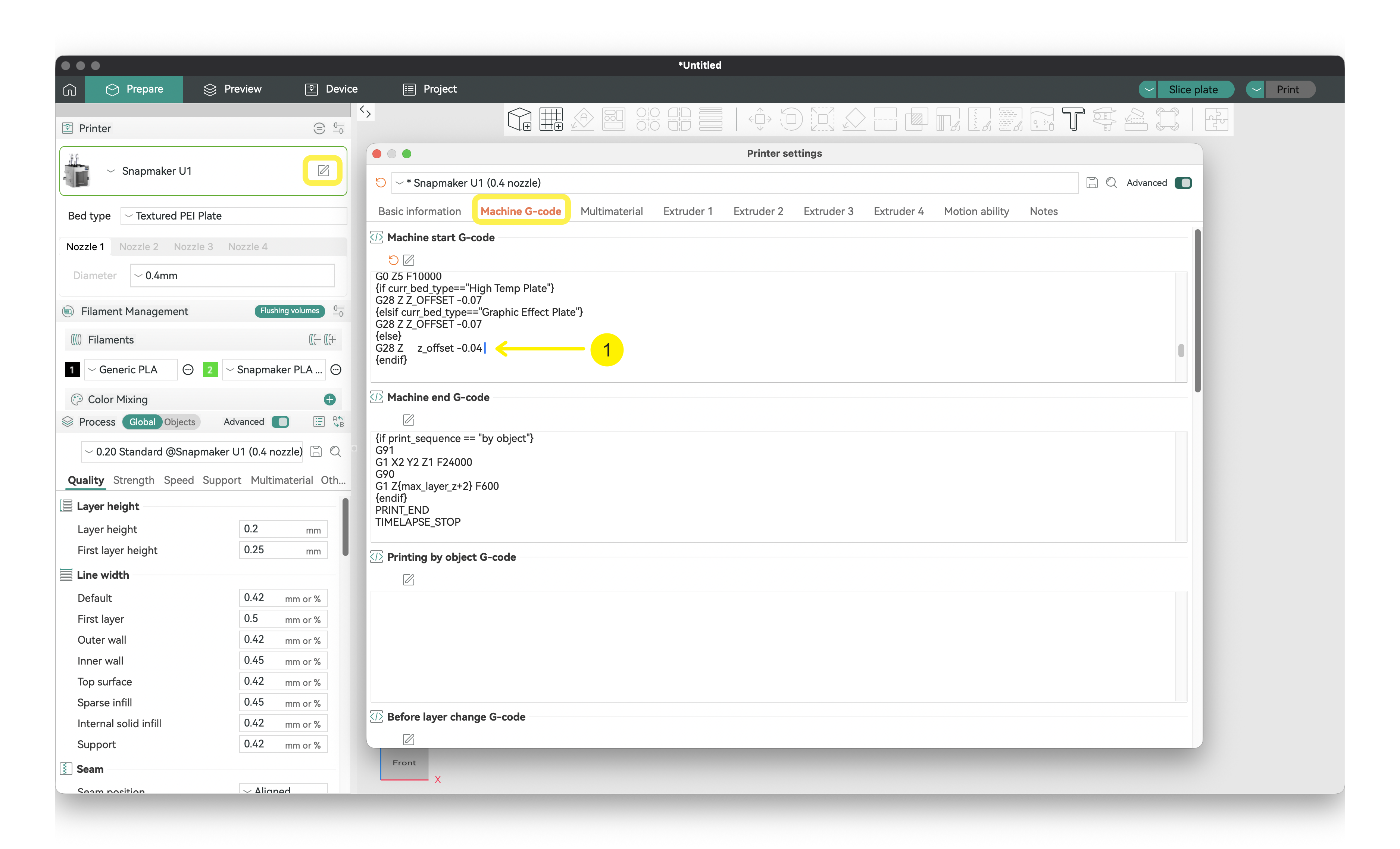Switch to the Preview tab
This screenshot has height=849, width=1400.
(x=233, y=89)
